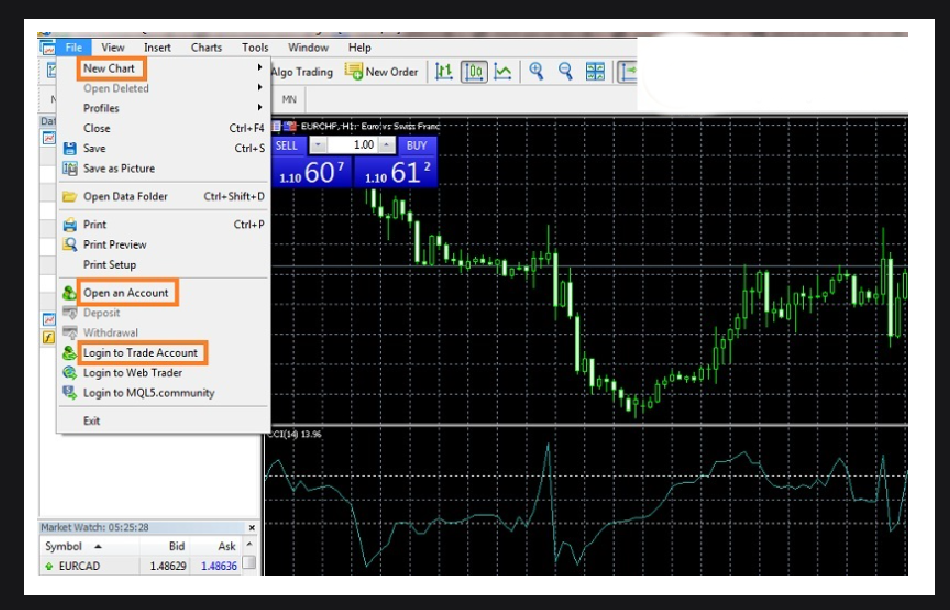The height and width of the screenshot is (610, 950).
Task: Click the CCI(14) indicator label
Action: 294,434
